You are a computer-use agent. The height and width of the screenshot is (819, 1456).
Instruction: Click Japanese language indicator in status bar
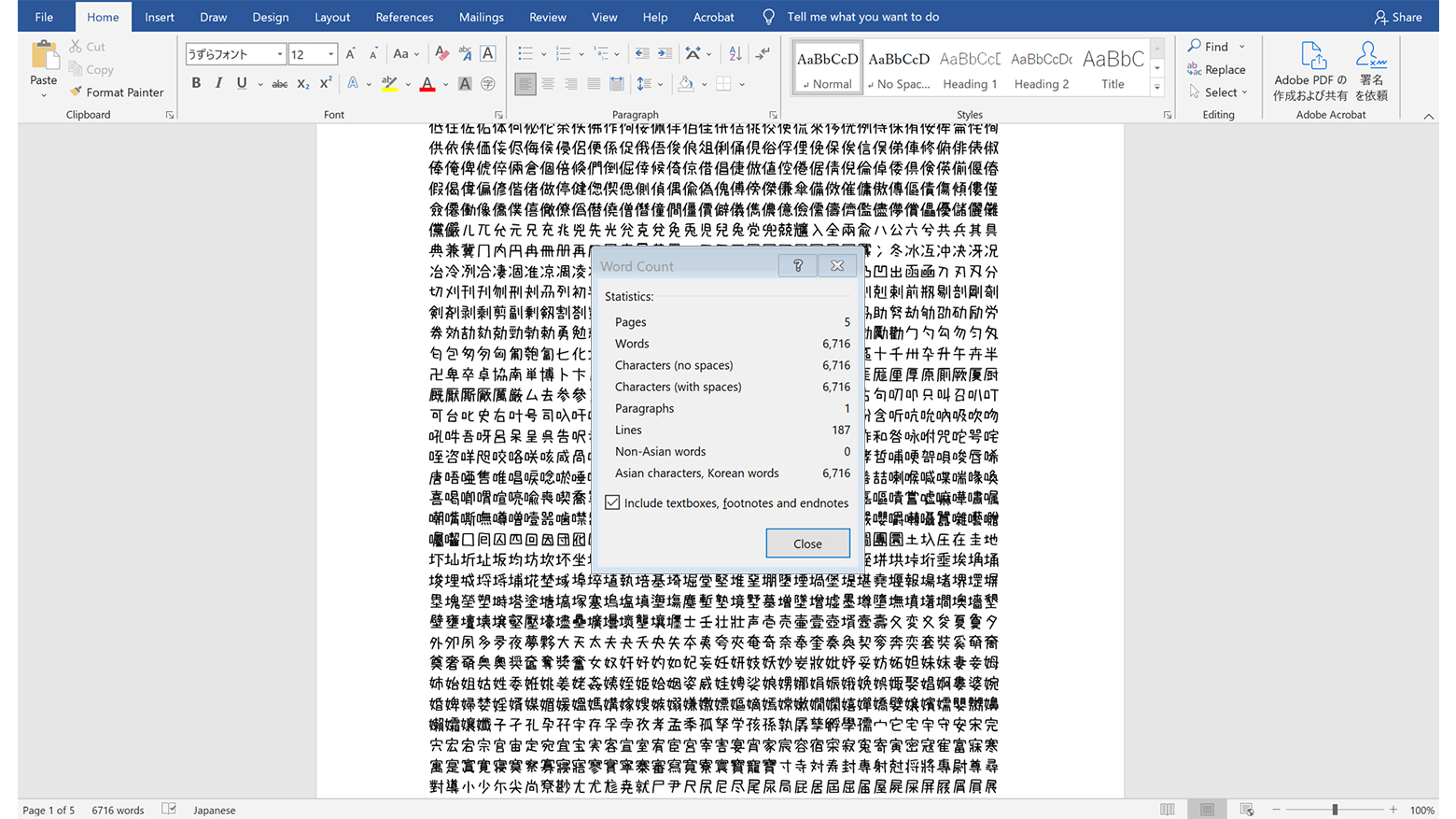click(x=214, y=810)
